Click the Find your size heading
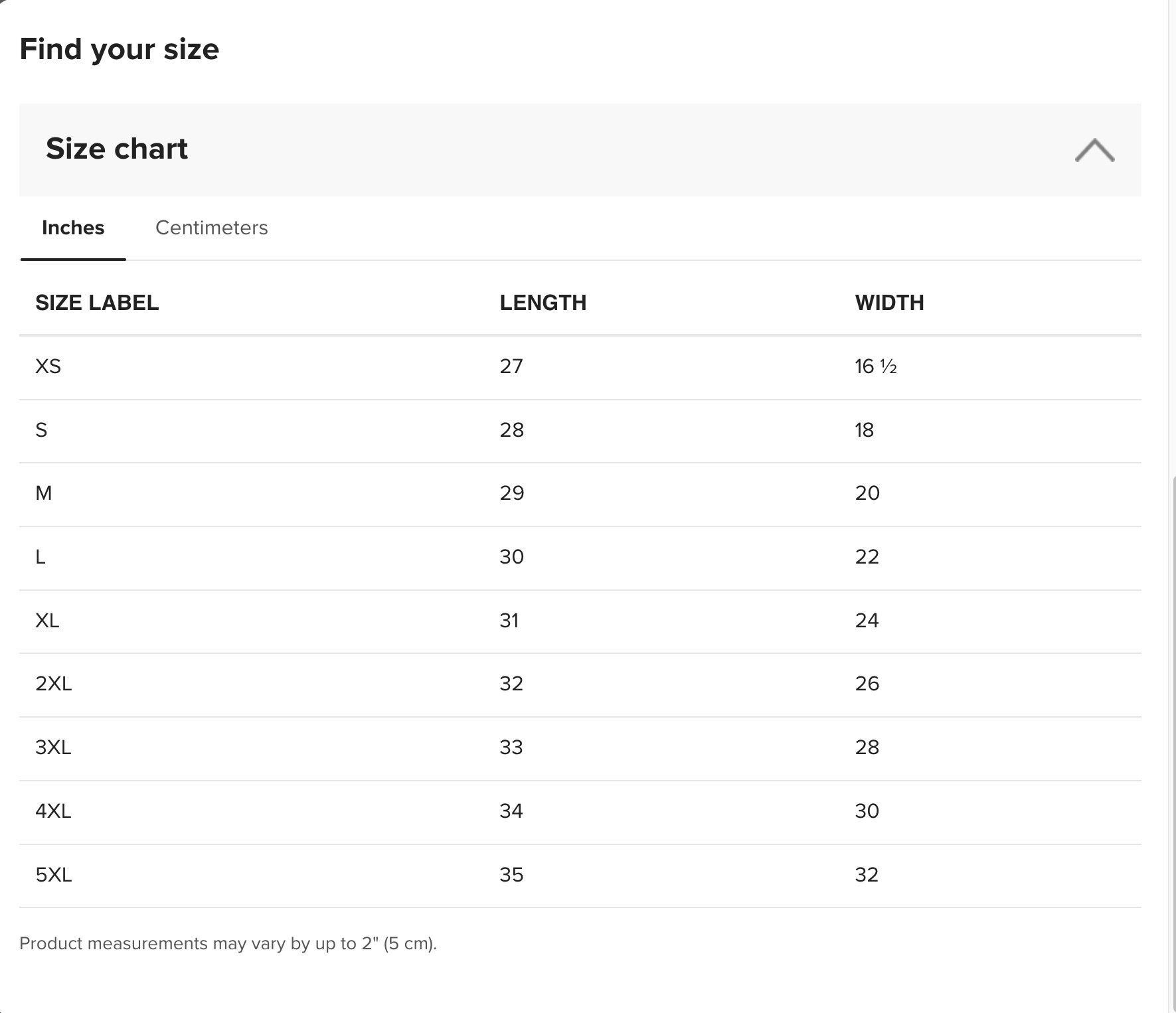 point(120,49)
